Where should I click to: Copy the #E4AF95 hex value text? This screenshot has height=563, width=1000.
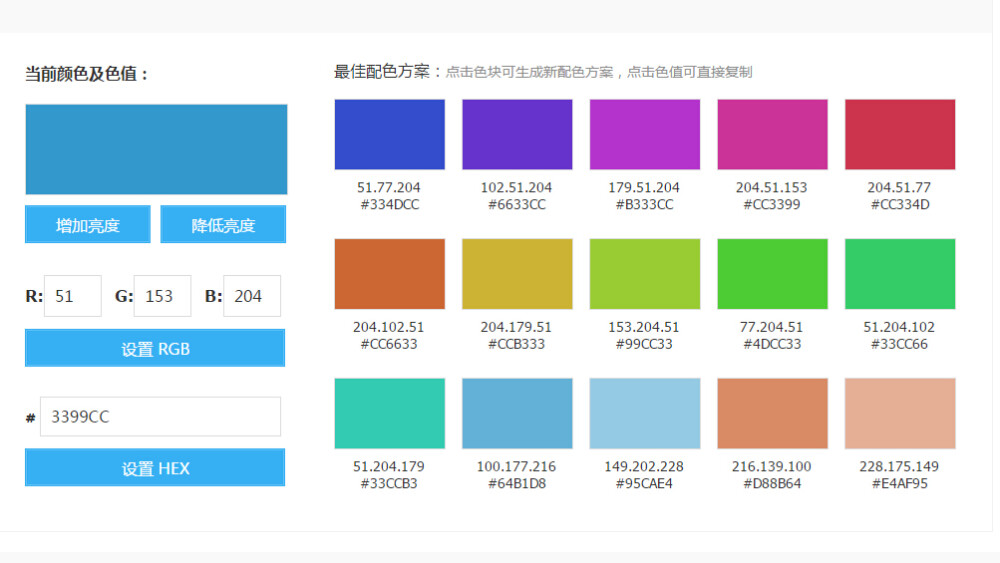(x=899, y=484)
